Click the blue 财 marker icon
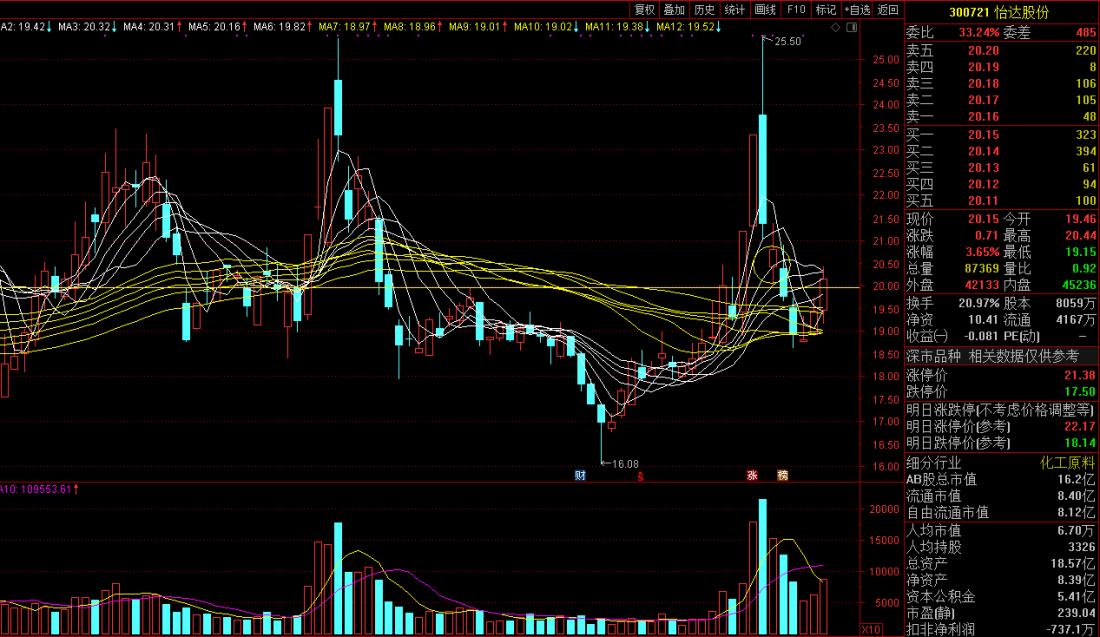1100x637 pixels. pyautogui.click(x=580, y=475)
